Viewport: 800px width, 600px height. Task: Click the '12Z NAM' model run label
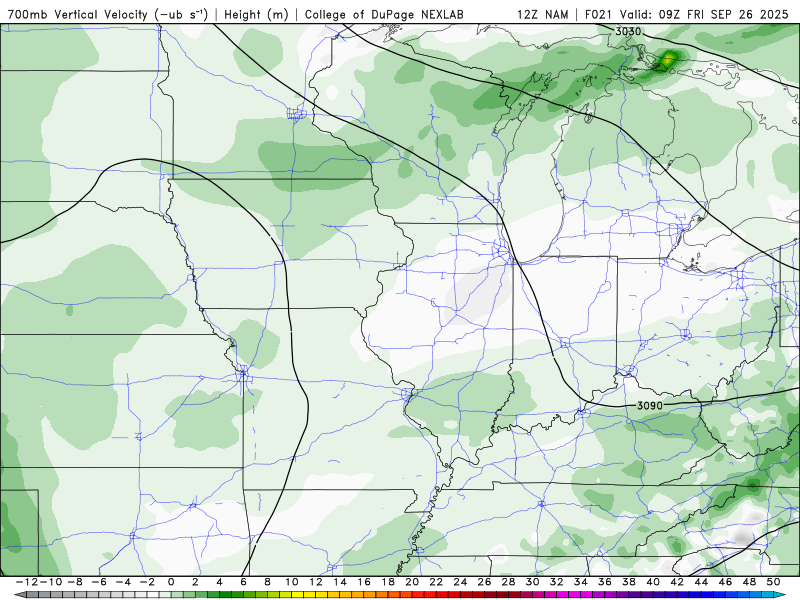tap(542, 14)
